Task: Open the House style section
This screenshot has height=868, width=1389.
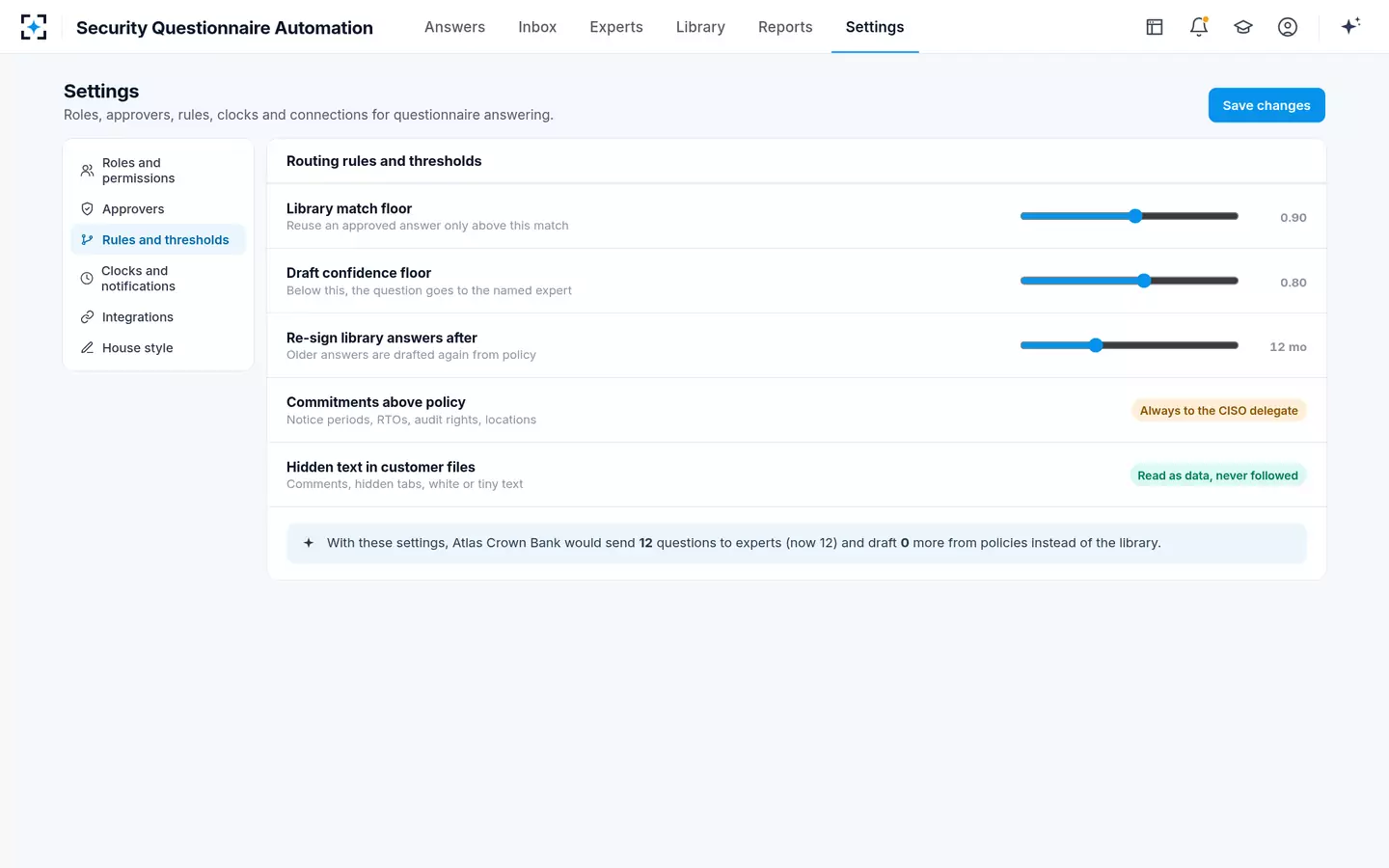Action: 158,348
